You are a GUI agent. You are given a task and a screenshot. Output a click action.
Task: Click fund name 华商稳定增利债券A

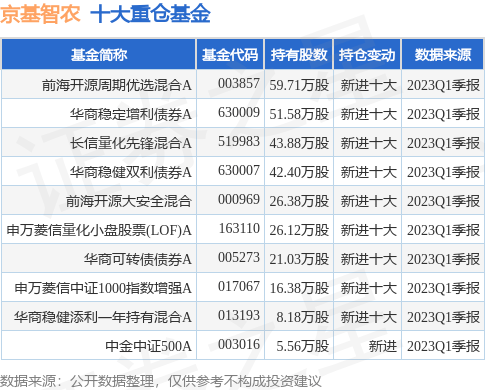131,114
